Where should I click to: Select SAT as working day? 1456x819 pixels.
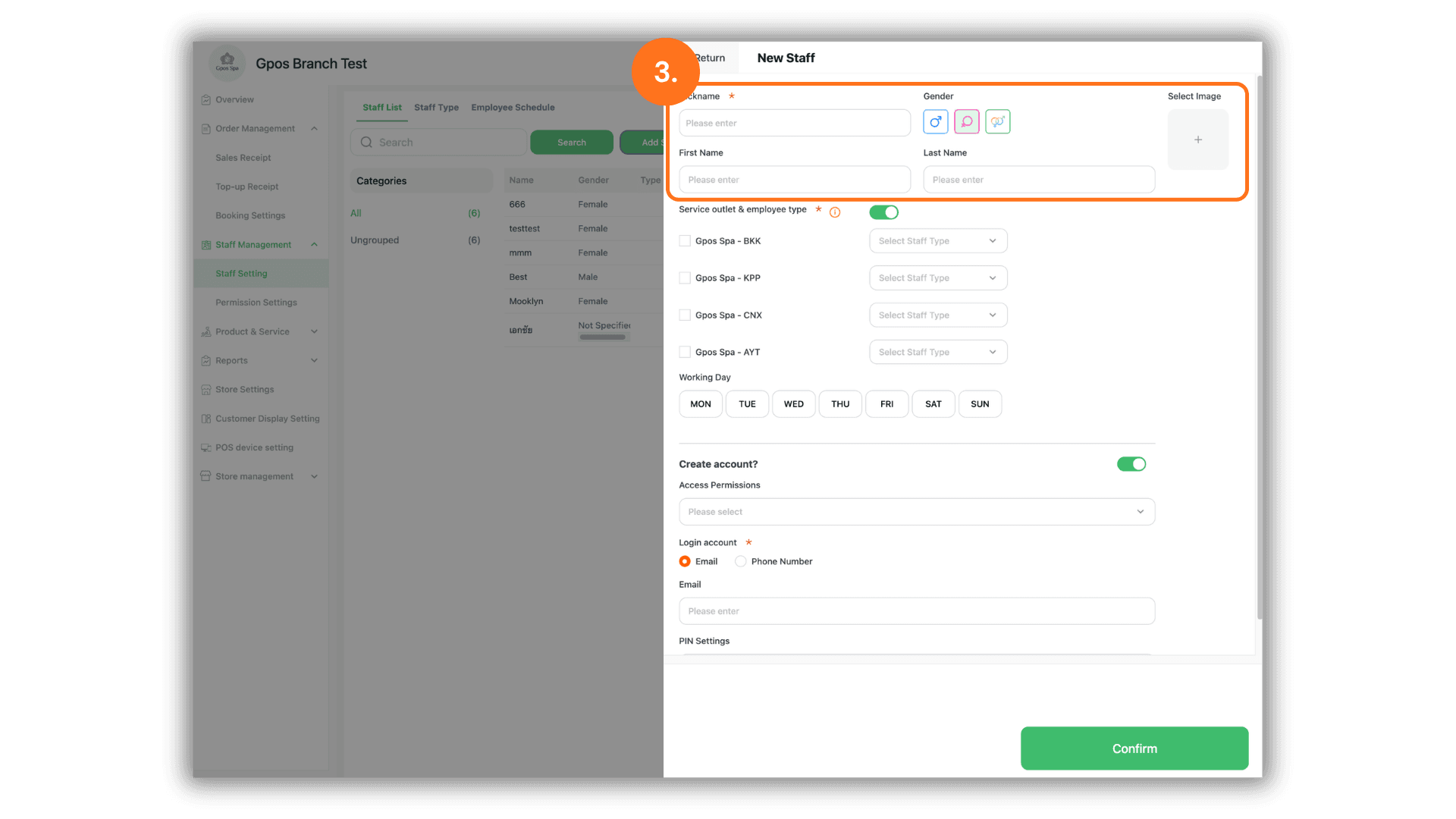coord(934,404)
